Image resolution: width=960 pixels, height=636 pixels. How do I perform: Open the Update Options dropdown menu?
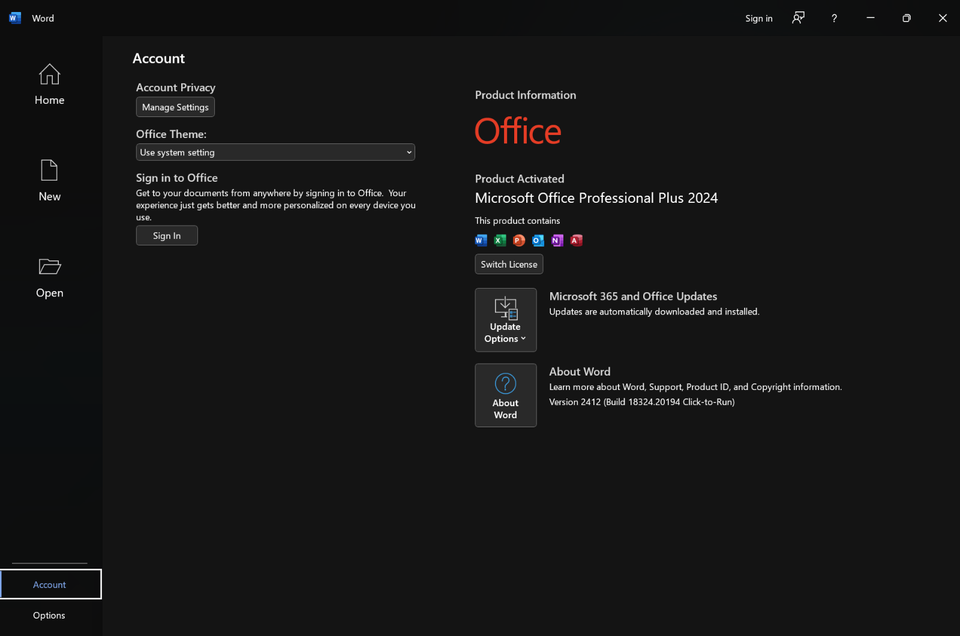pyautogui.click(x=505, y=320)
